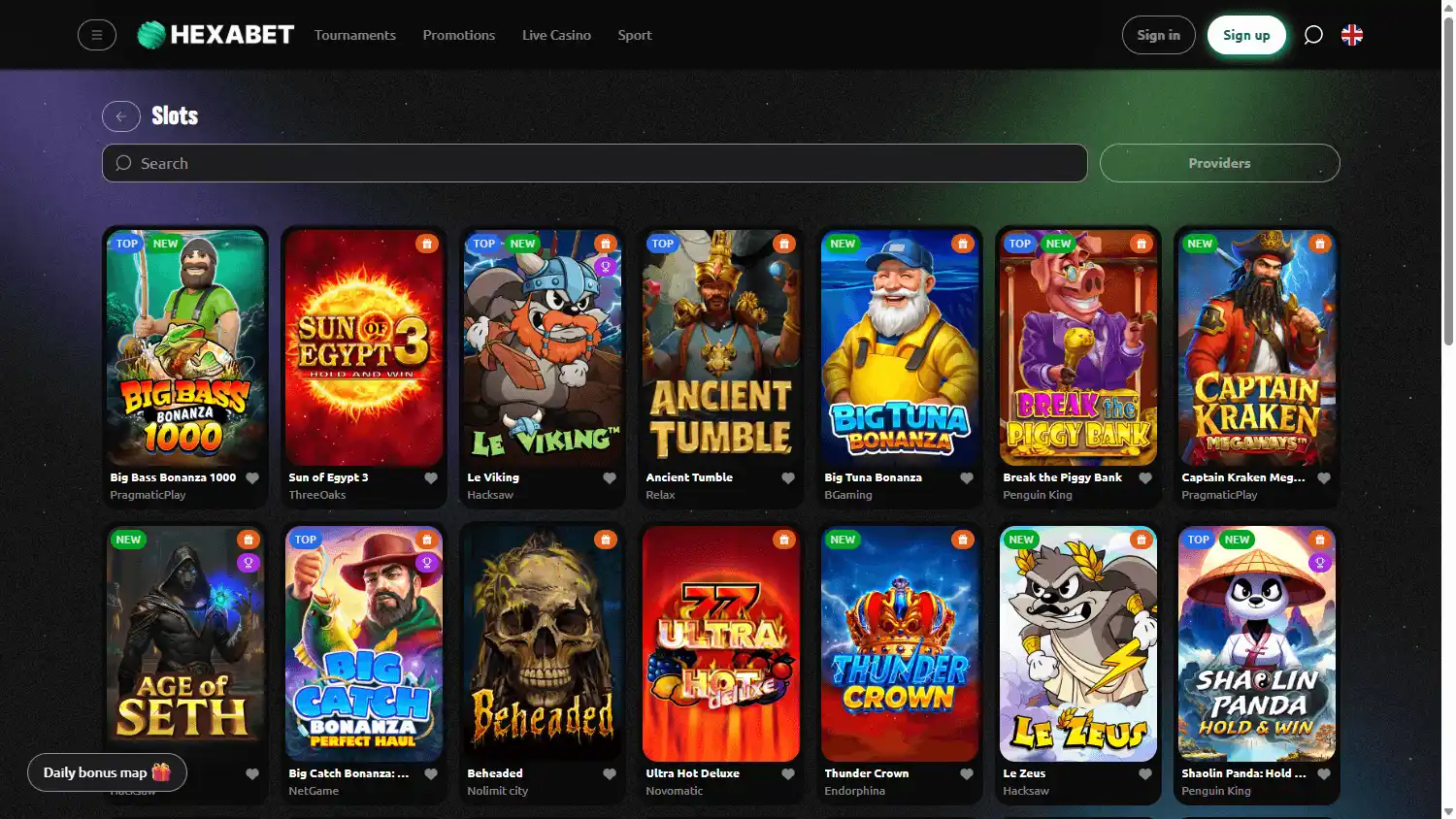Click purple trophy icon on Big Catch Bonanza card
The width and height of the screenshot is (1456, 819).
coord(427,563)
